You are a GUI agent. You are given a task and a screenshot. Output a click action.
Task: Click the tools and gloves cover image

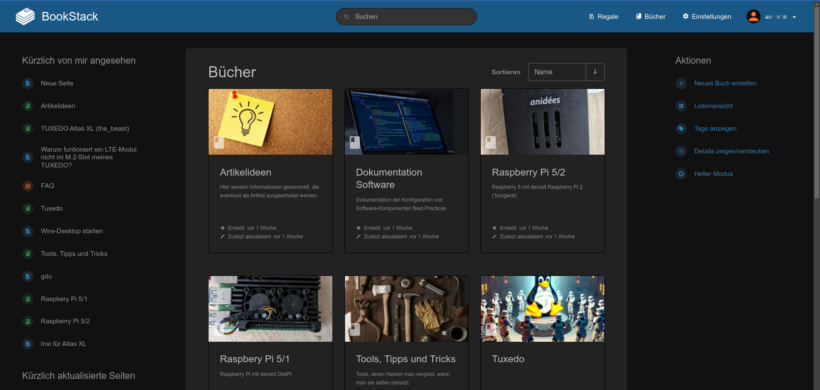coord(406,308)
